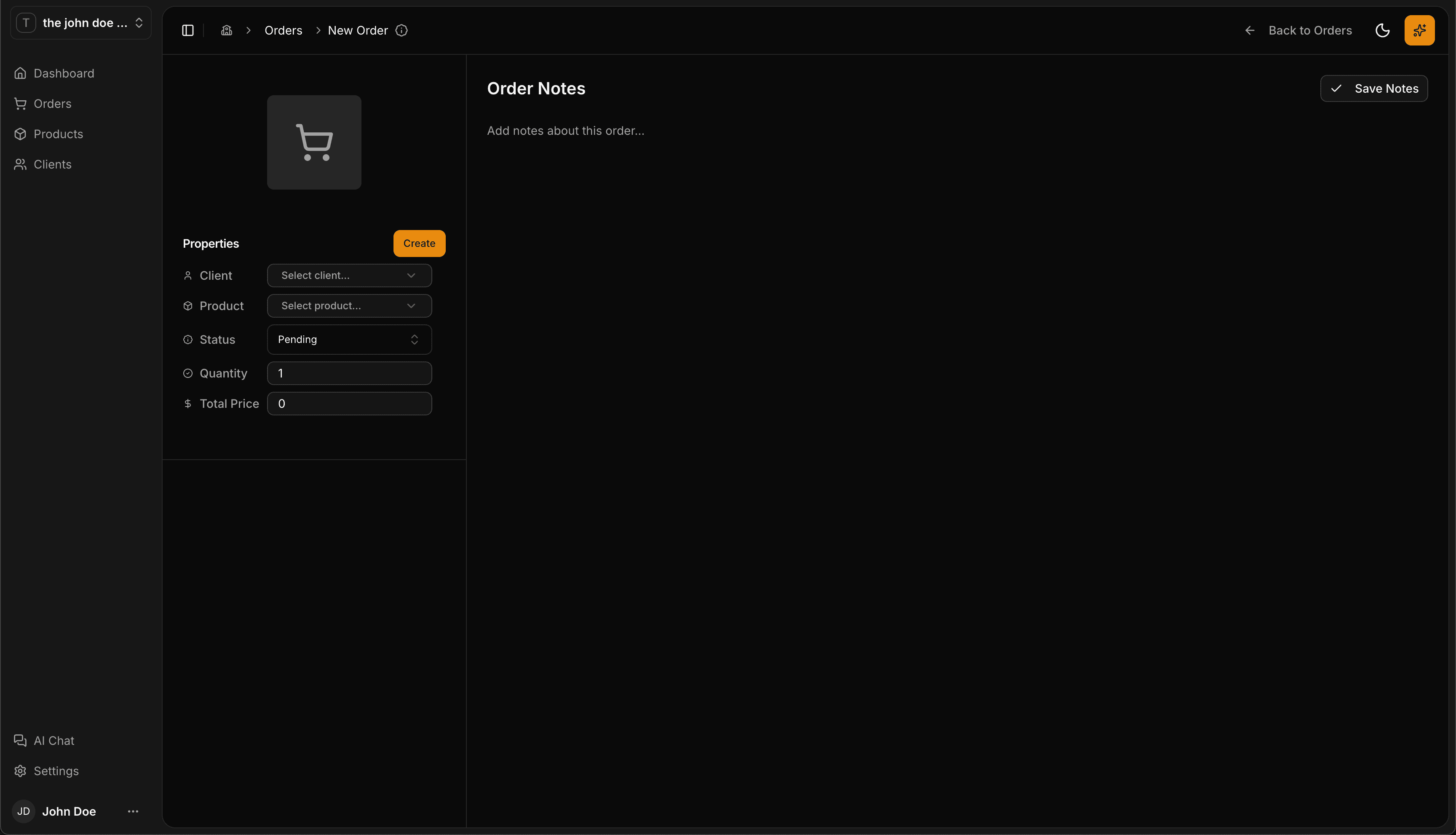1456x835 pixels.
Task: Navigate to Orders via breadcrumb
Action: point(283,30)
